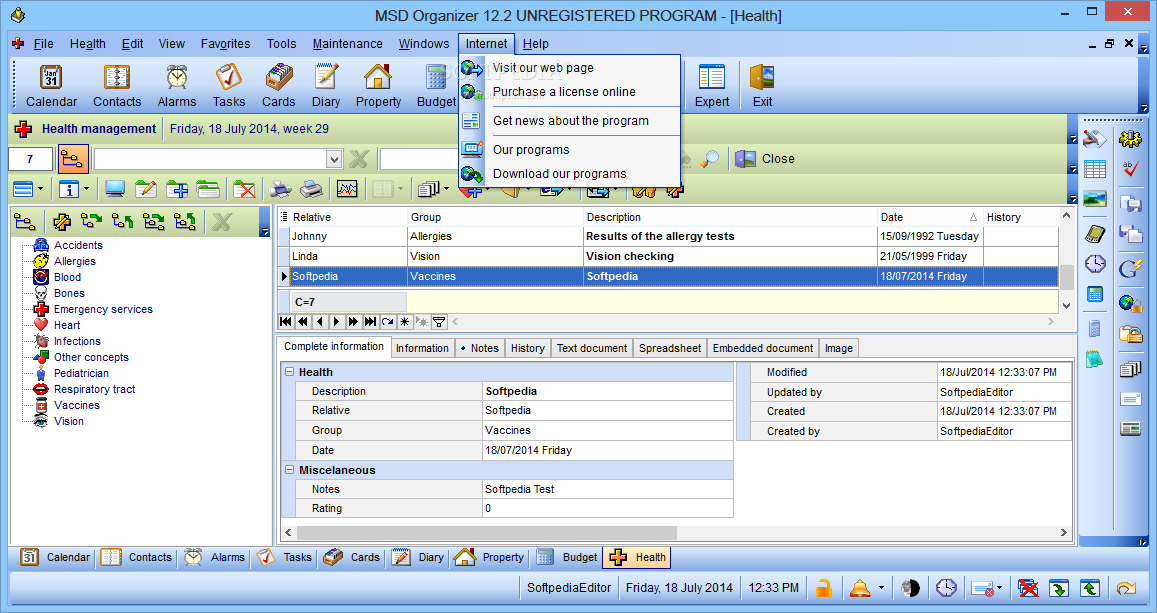
Task: Click the yellow gears settings icon
Action: (1130, 138)
